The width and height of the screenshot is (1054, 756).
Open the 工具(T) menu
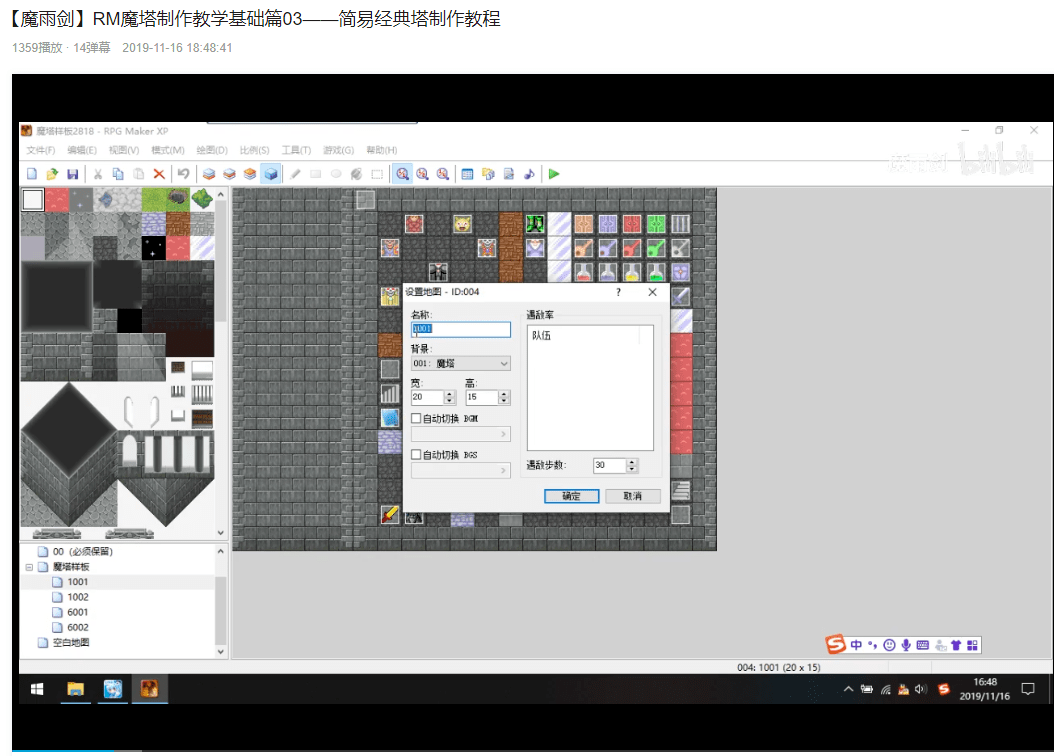pos(296,150)
